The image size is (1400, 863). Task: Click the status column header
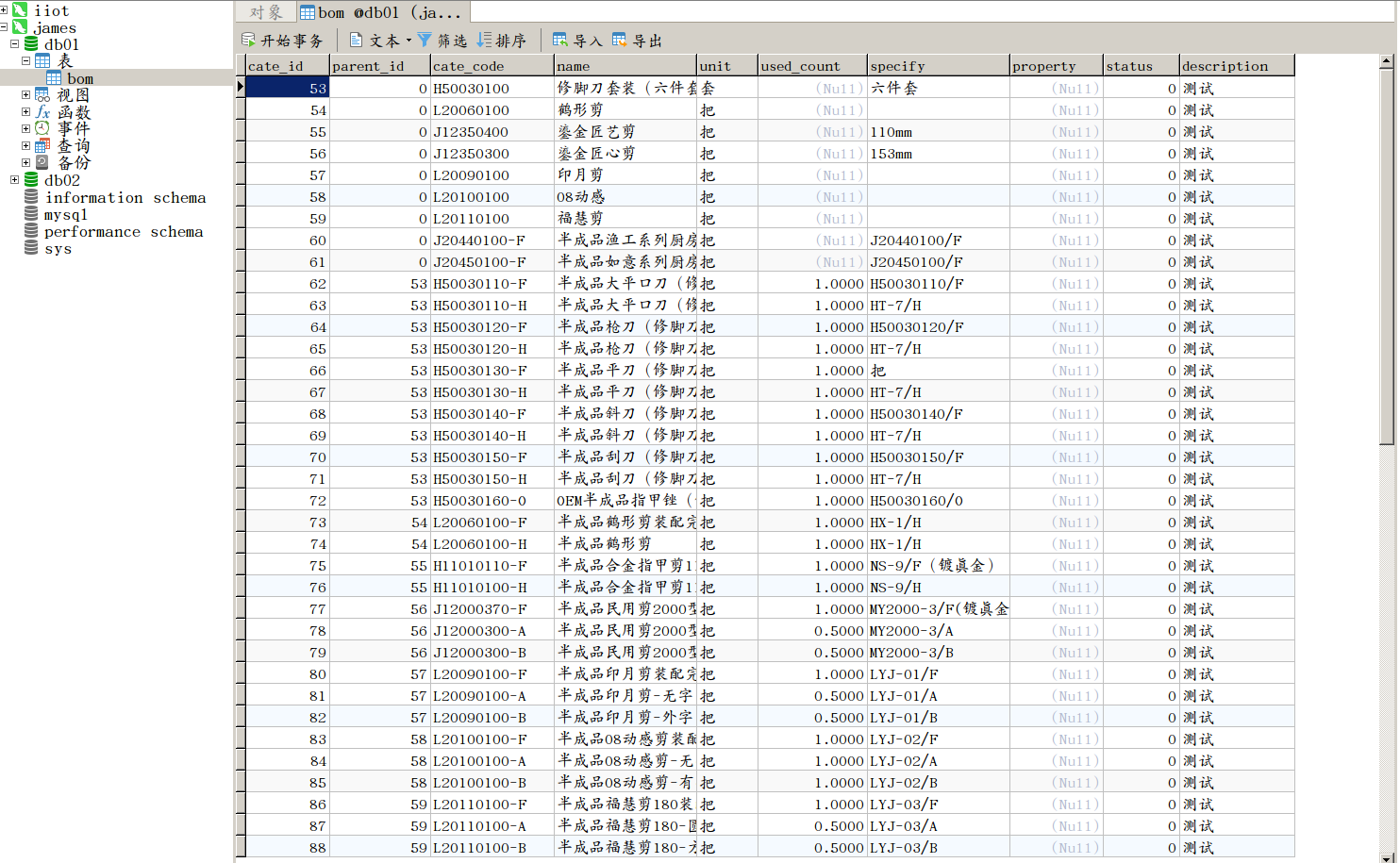1142,66
